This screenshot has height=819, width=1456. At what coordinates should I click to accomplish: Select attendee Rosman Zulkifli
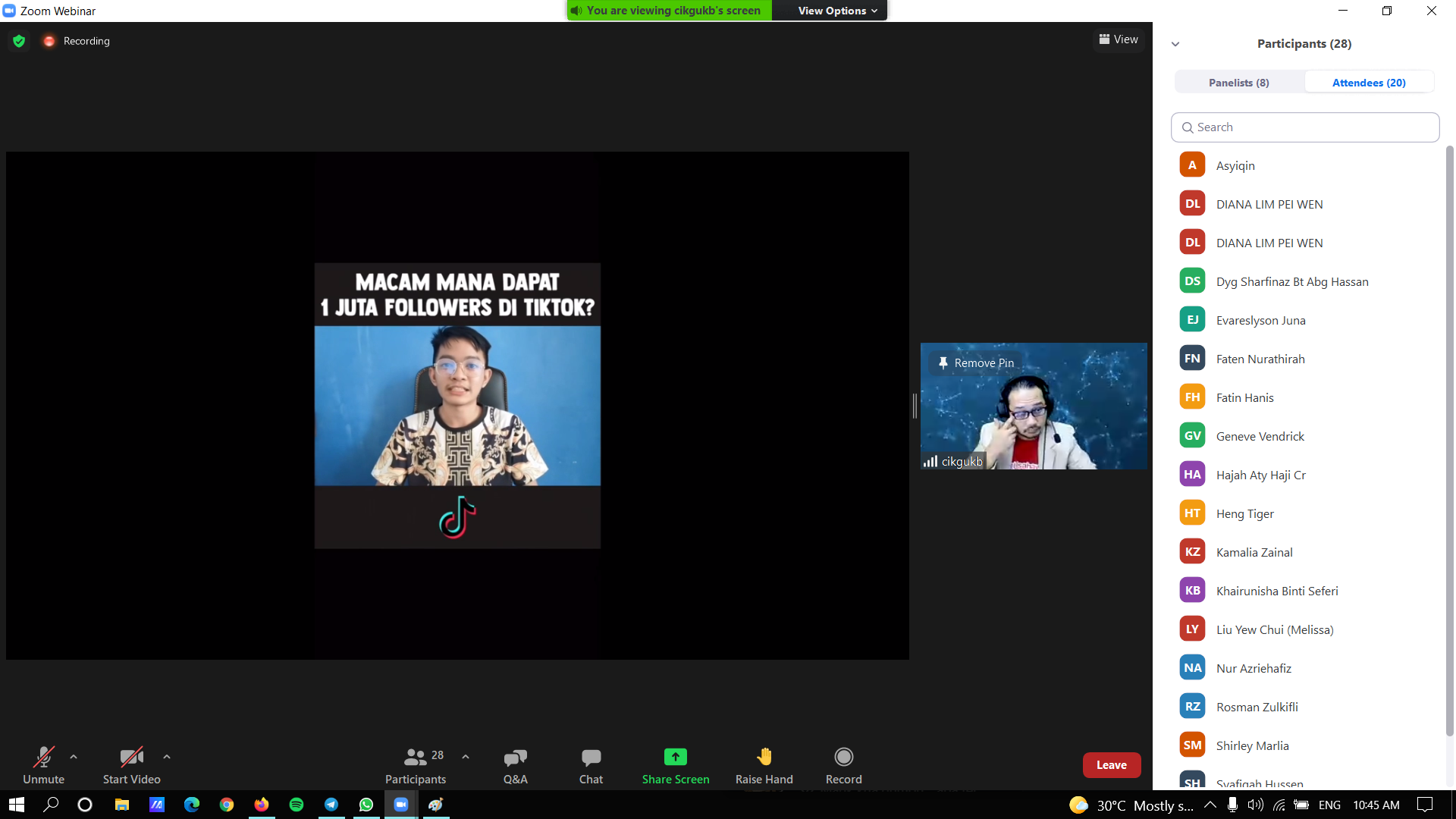pos(1305,707)
